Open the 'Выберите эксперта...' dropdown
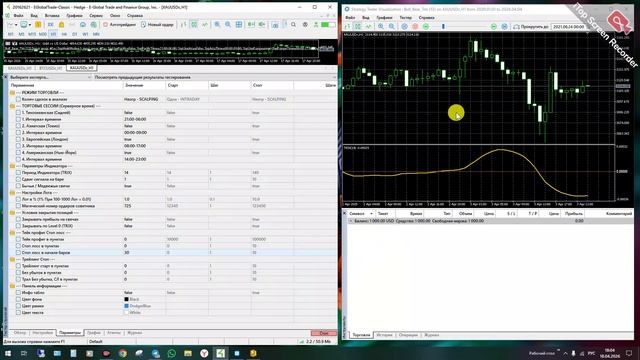This screenshot has height=360, width=640. pos(50,77)
